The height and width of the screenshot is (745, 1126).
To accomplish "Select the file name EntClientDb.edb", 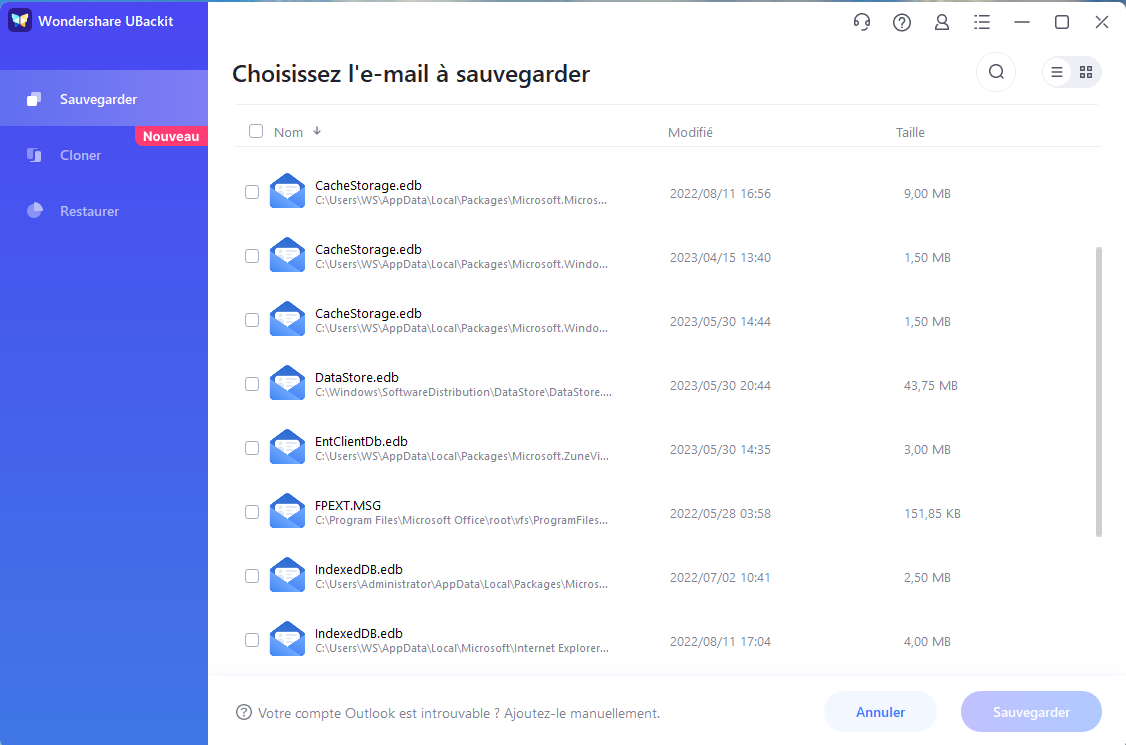I will point(361,441).
